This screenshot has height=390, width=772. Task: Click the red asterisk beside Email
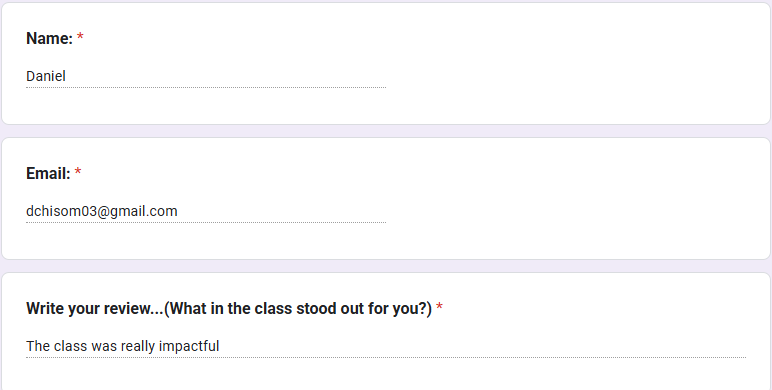point(78,172)
